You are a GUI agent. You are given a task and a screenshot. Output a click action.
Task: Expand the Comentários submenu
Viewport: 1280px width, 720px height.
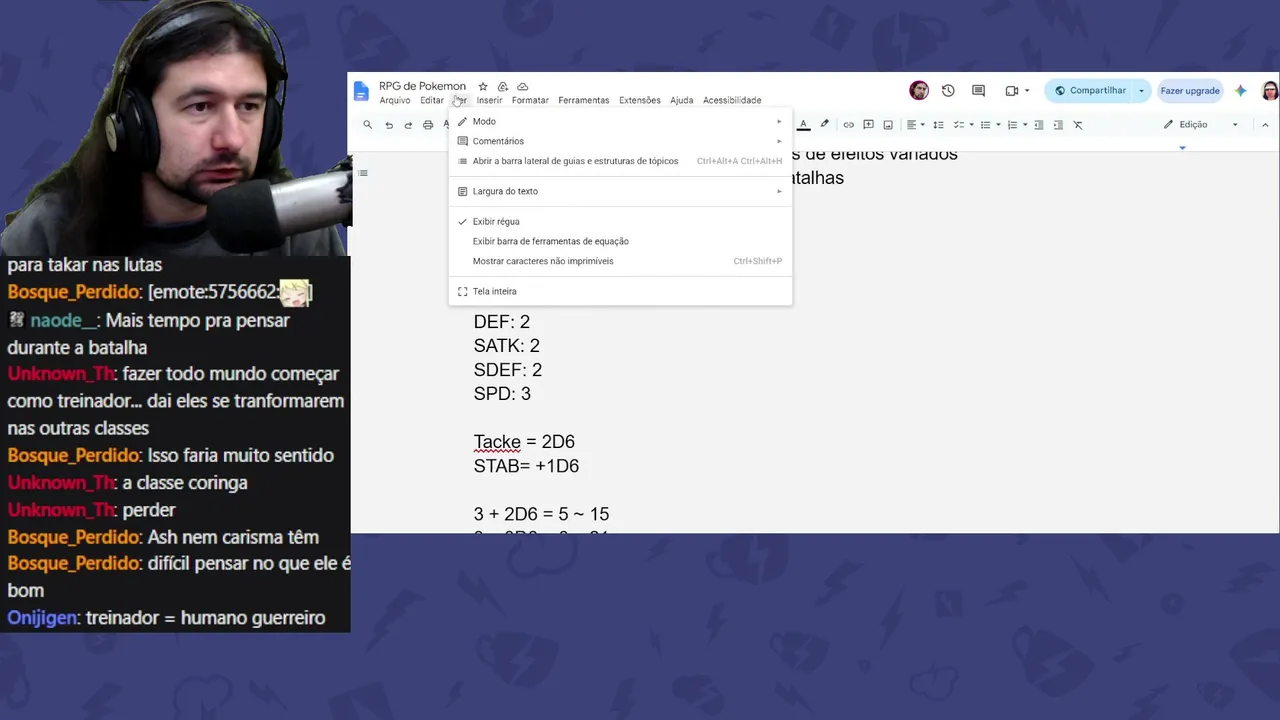[620, 141]
